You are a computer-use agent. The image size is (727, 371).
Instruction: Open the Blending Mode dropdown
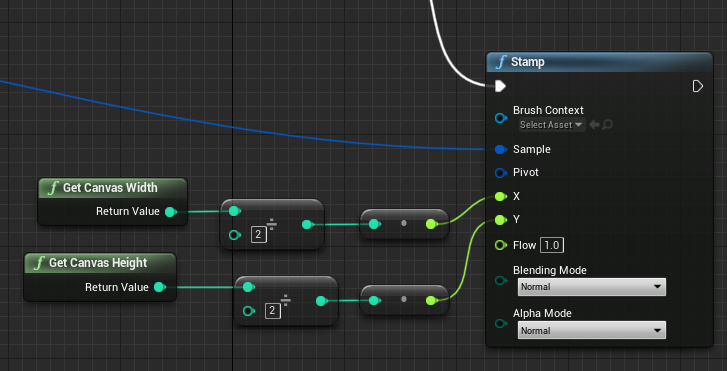pos(592,287)
